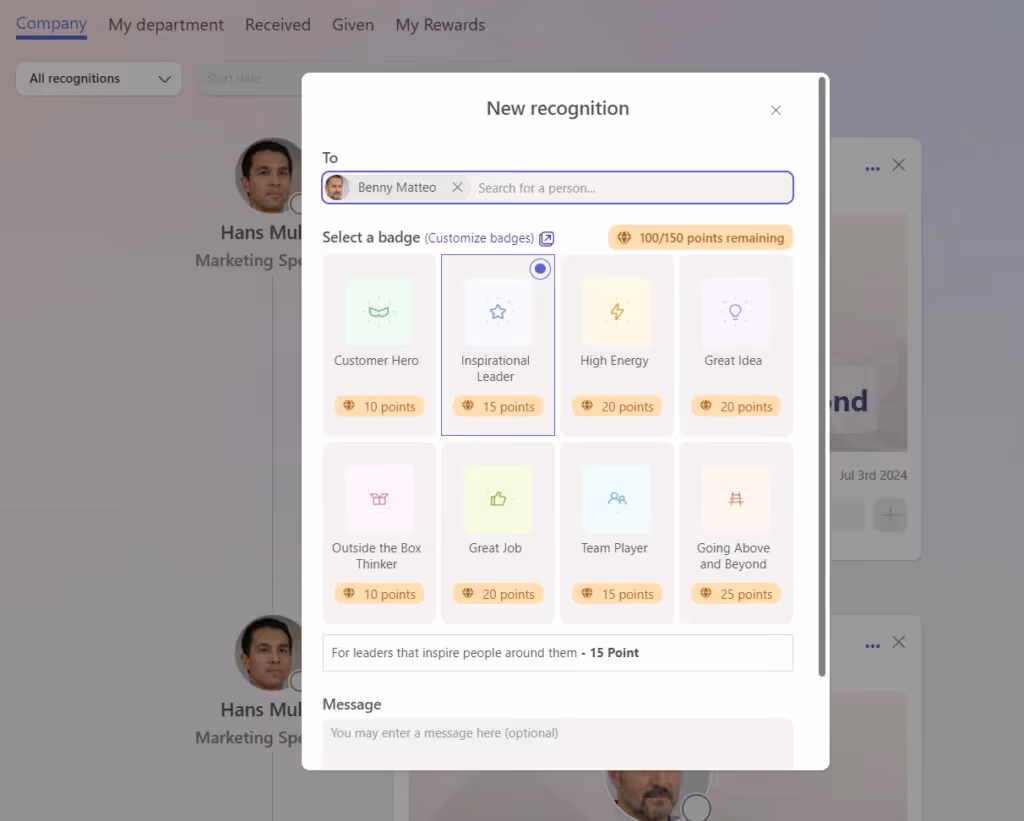
Task: Select Outside the Box Thinker badge icon
Action: (x=379, y=499)
